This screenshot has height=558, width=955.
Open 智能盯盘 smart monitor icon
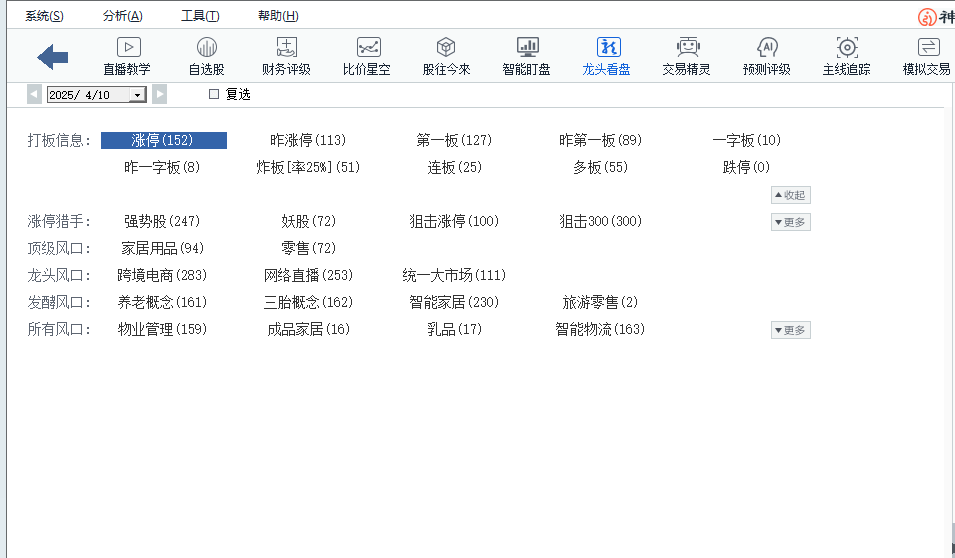(x=527, y=48)
